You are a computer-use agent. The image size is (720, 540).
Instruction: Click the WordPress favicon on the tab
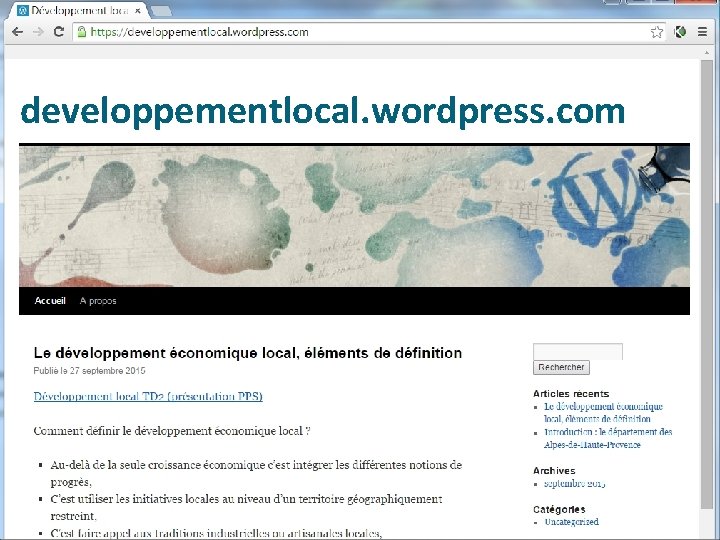(22, 10)
